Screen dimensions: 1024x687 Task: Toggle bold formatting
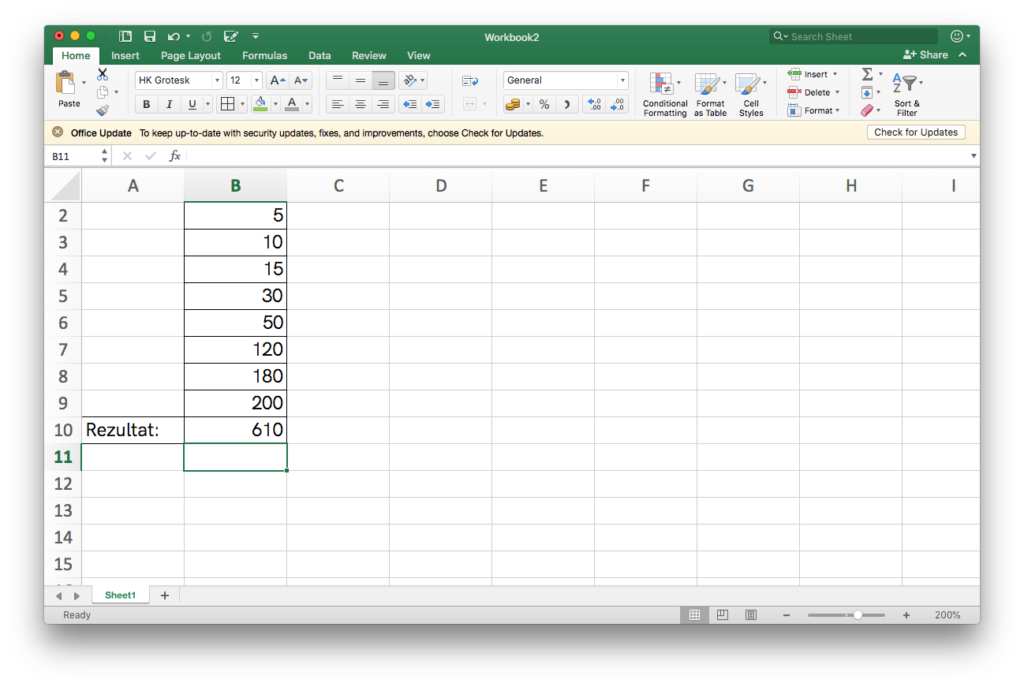tap(146, 104)
